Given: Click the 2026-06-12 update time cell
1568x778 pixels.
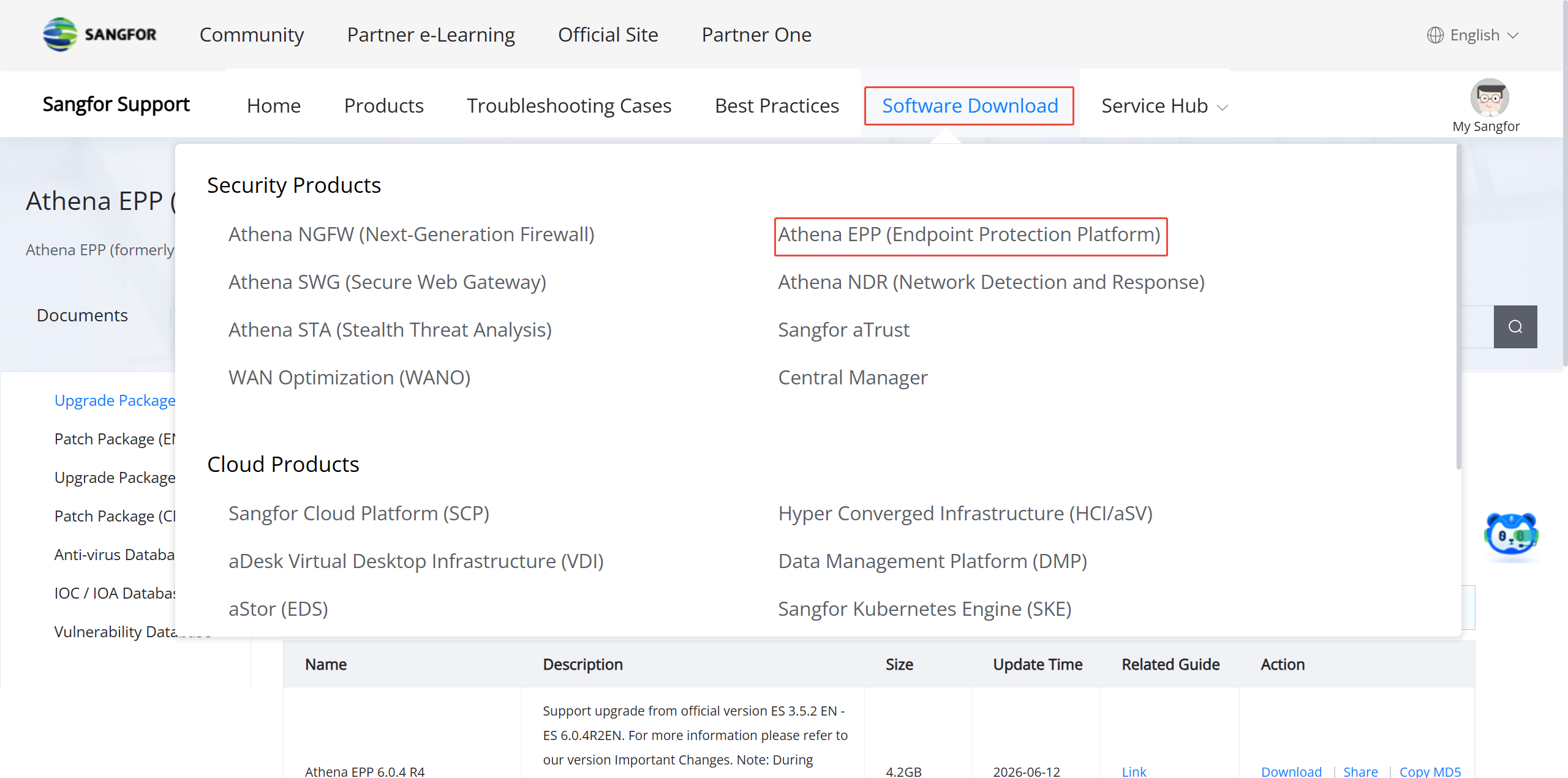Looking at the screenshot, I should coord(1027,771).
